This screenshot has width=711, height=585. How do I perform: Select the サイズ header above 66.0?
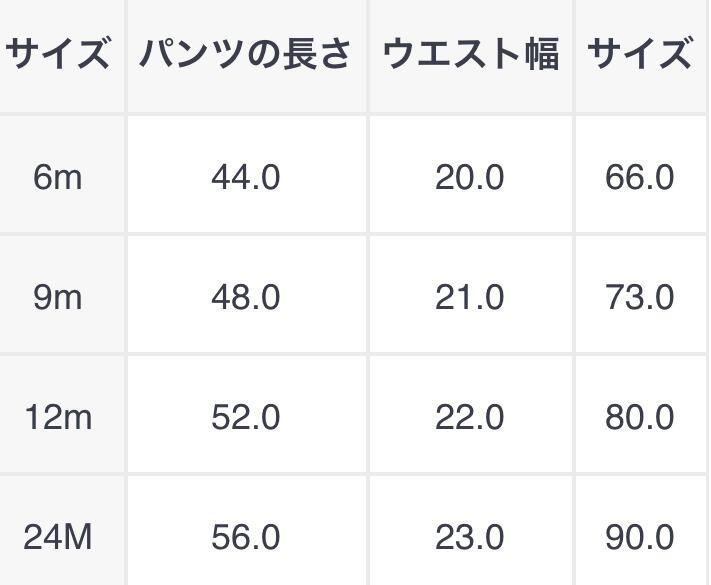[640, 54]
